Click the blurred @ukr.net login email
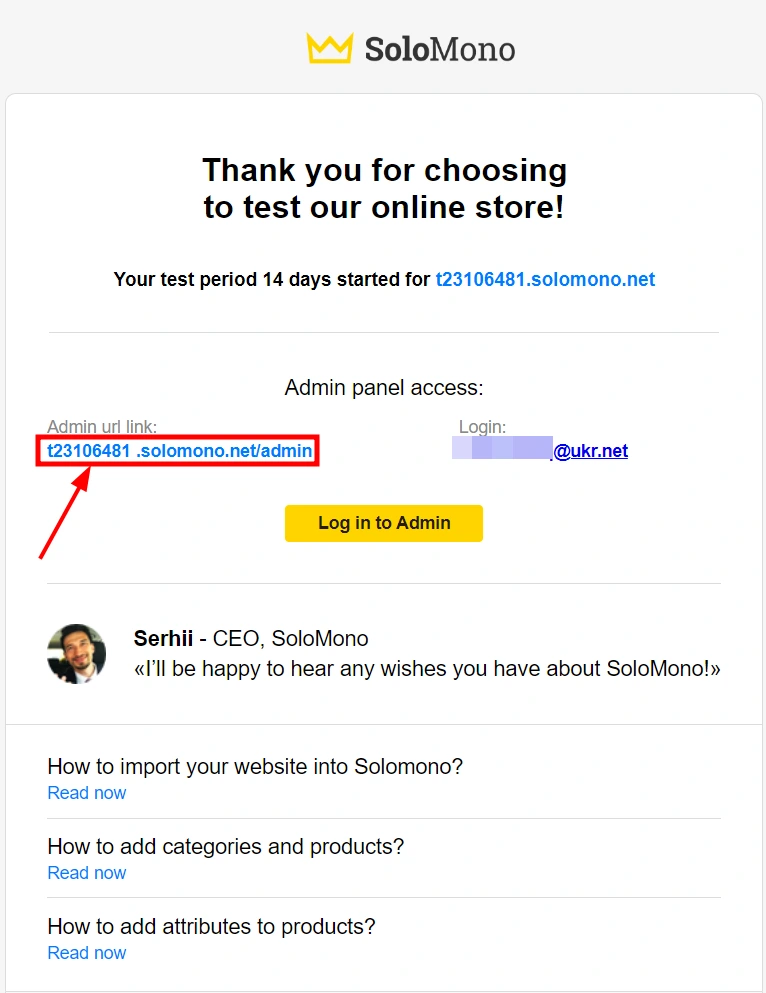This screenshot has width=766, height=993. [x=540, y=451]
